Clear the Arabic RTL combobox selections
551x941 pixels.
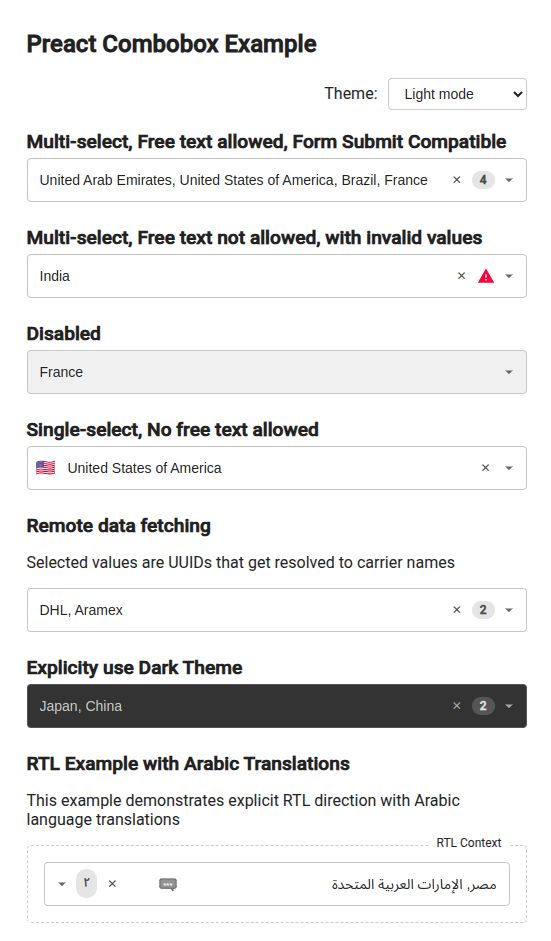click(x=112, y=883)
